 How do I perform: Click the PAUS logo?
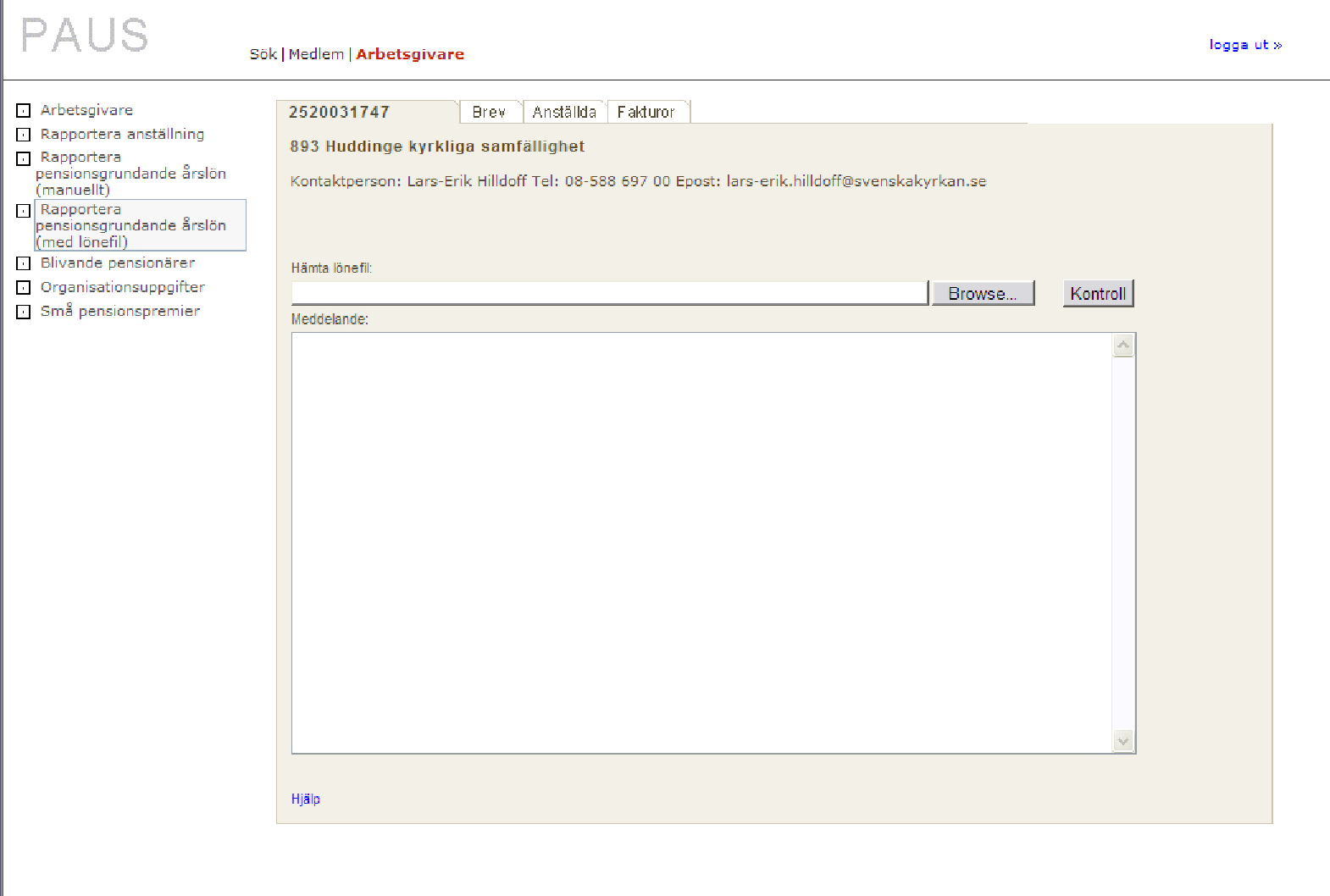pyautogui.click(x=85, y=36)
